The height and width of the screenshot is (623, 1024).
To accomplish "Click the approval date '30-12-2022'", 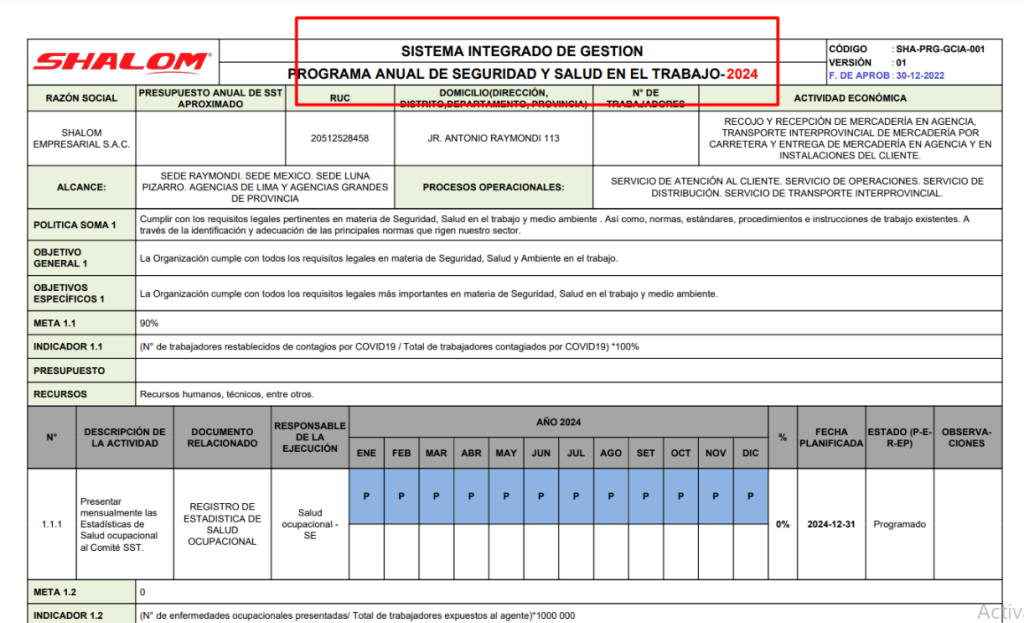I will pos(920,76).
